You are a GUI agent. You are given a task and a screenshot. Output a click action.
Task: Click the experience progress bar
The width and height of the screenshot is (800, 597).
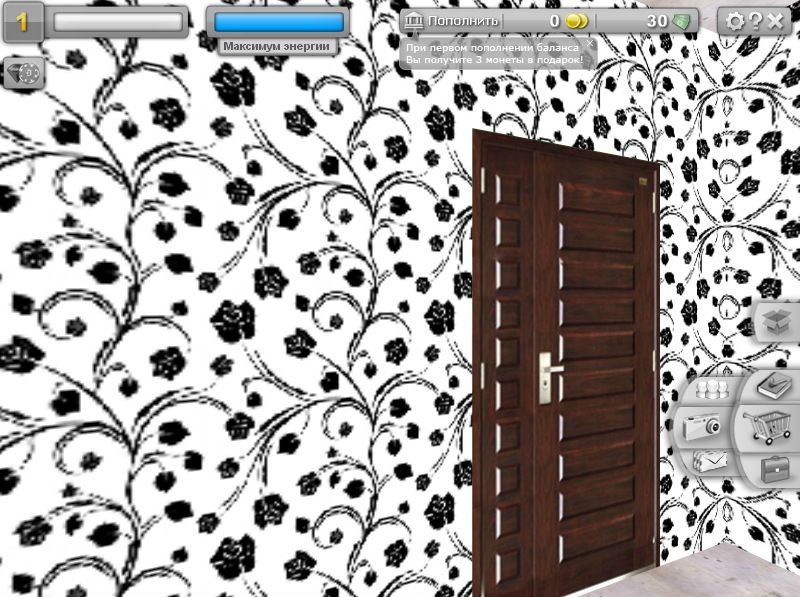pos(118,22)
